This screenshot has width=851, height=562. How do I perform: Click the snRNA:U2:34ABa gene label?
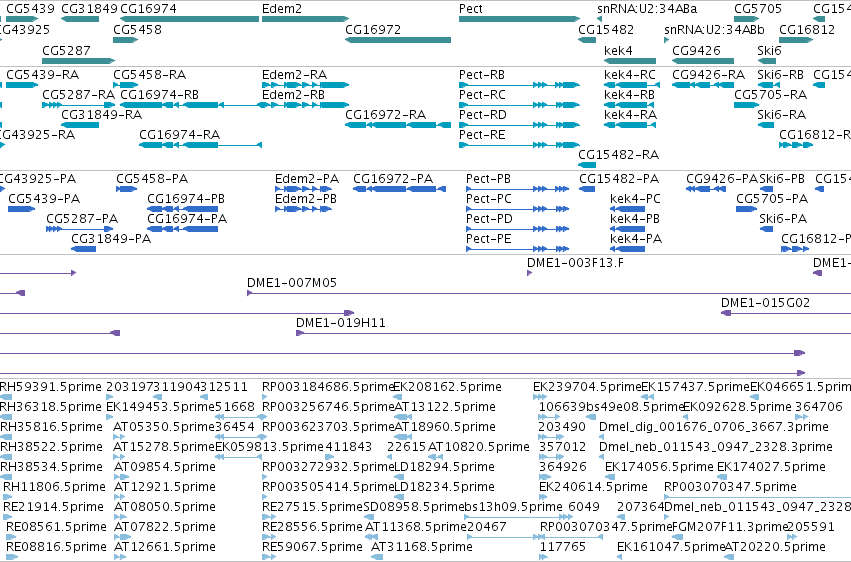(x=647, y=9)
